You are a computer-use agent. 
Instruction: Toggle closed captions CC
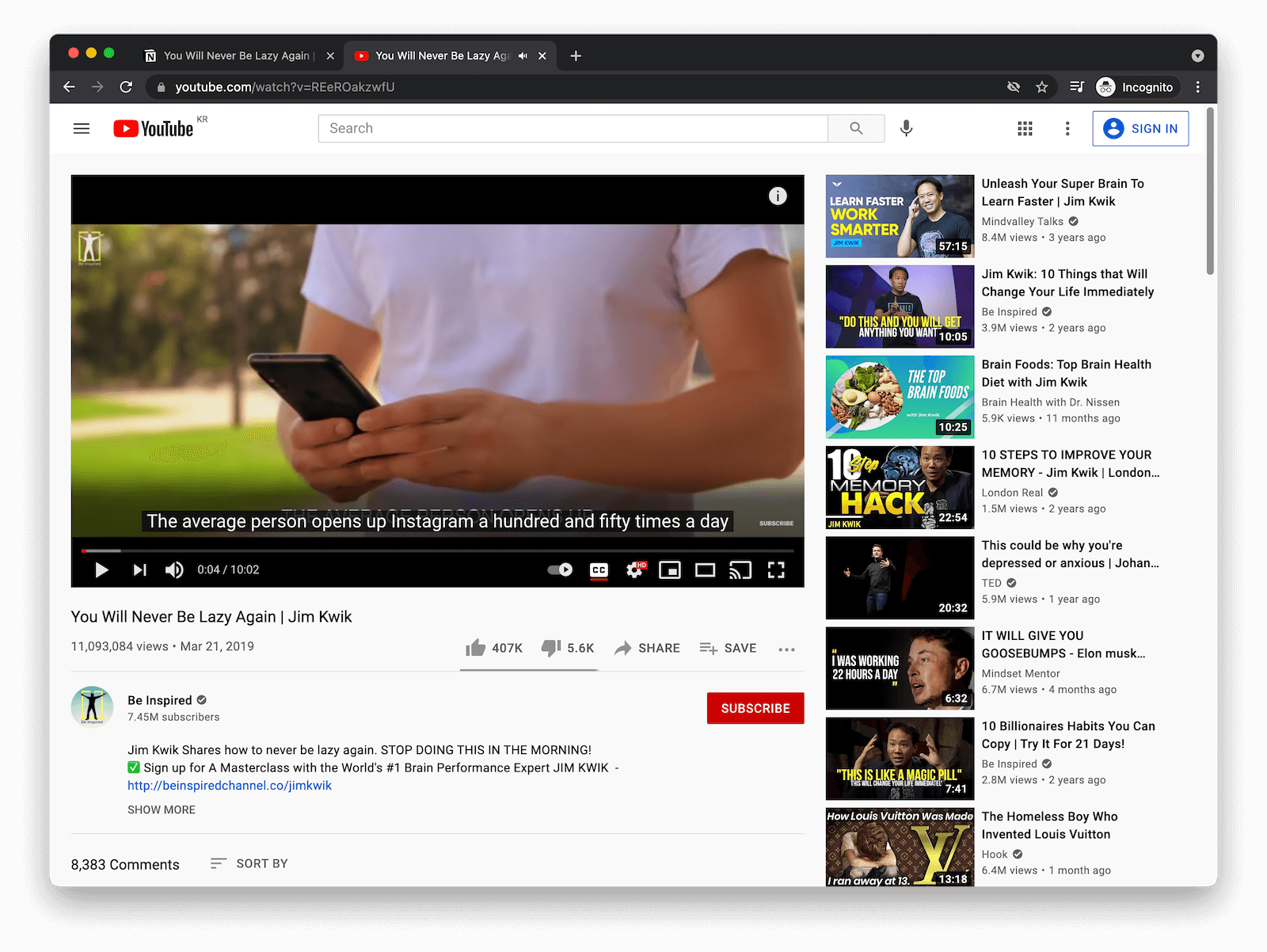pos(599,570)
